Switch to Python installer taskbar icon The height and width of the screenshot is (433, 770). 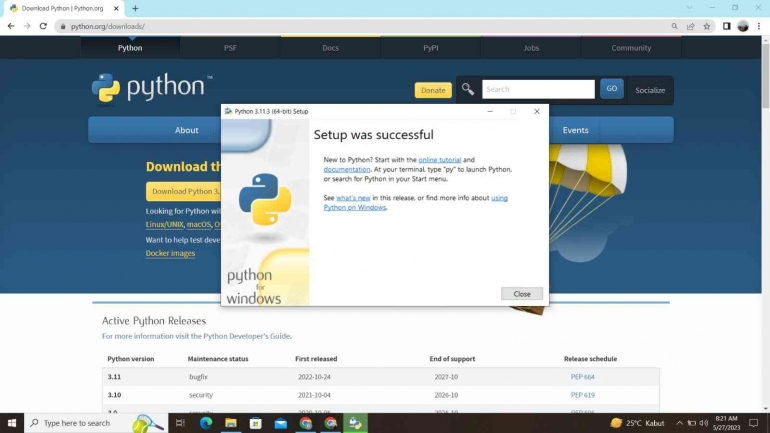pyautogui.click(x=356, y=423)
